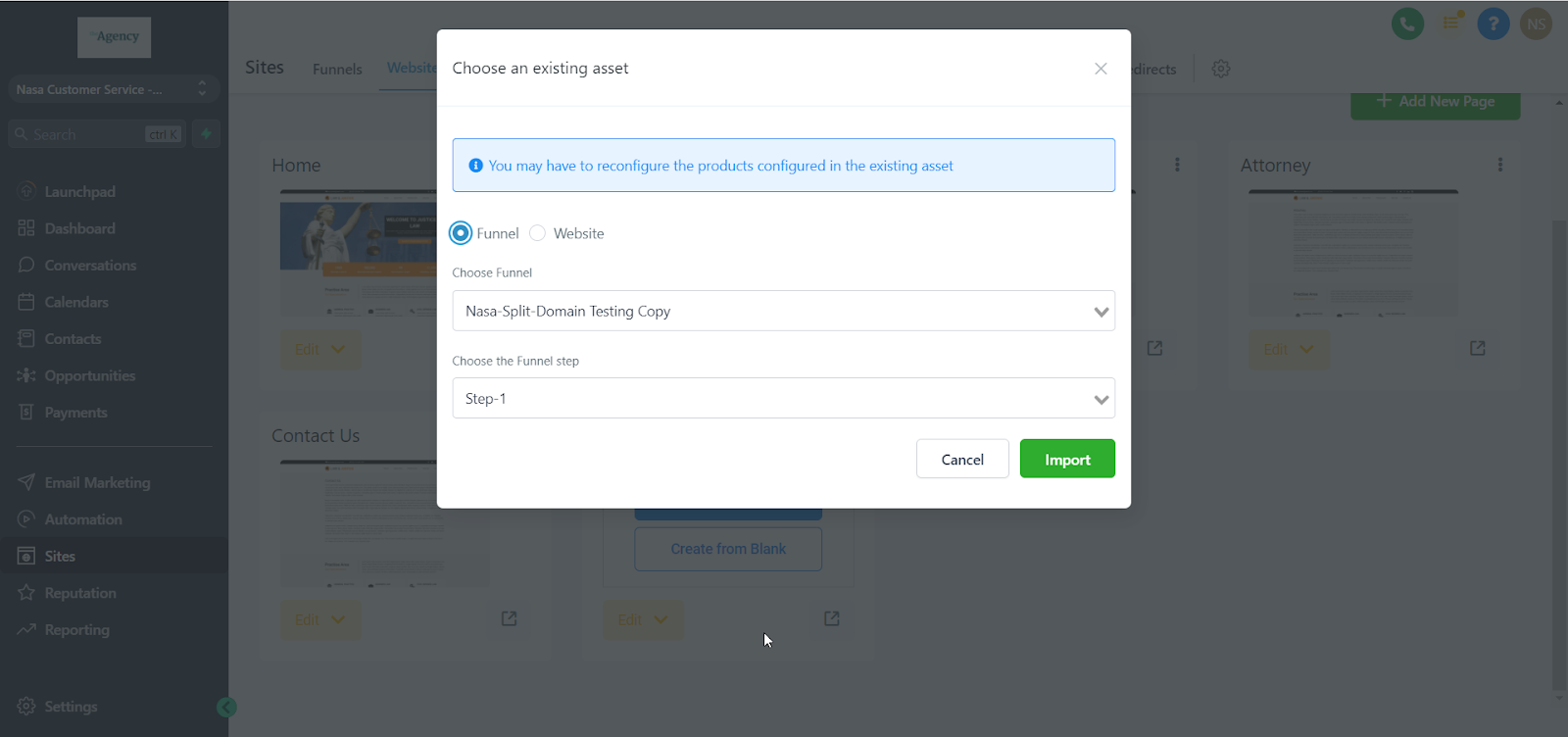Select the Funnel radio button

point(461,233)
